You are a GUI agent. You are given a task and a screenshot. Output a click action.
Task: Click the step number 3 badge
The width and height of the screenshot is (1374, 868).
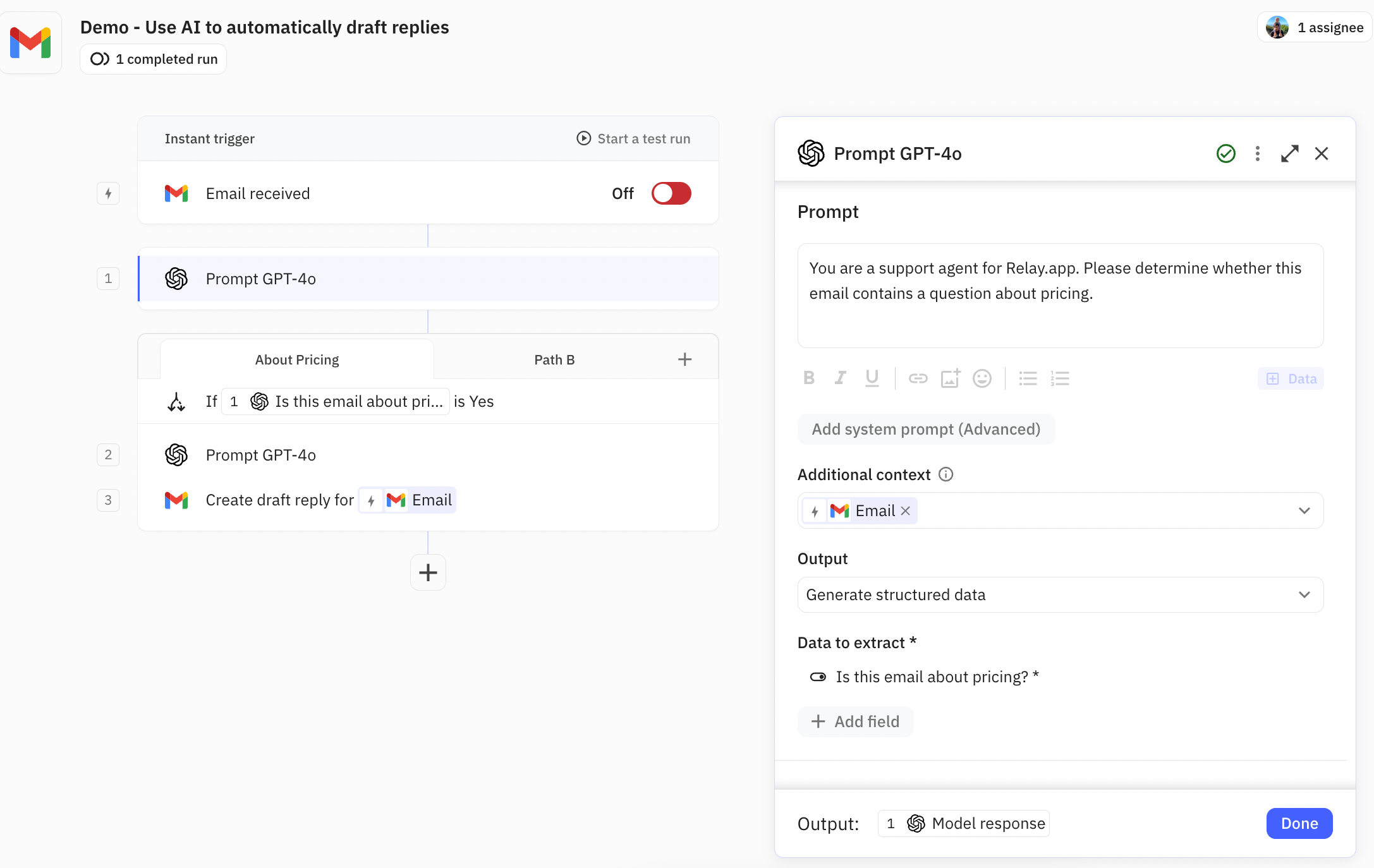click(108, 500)
